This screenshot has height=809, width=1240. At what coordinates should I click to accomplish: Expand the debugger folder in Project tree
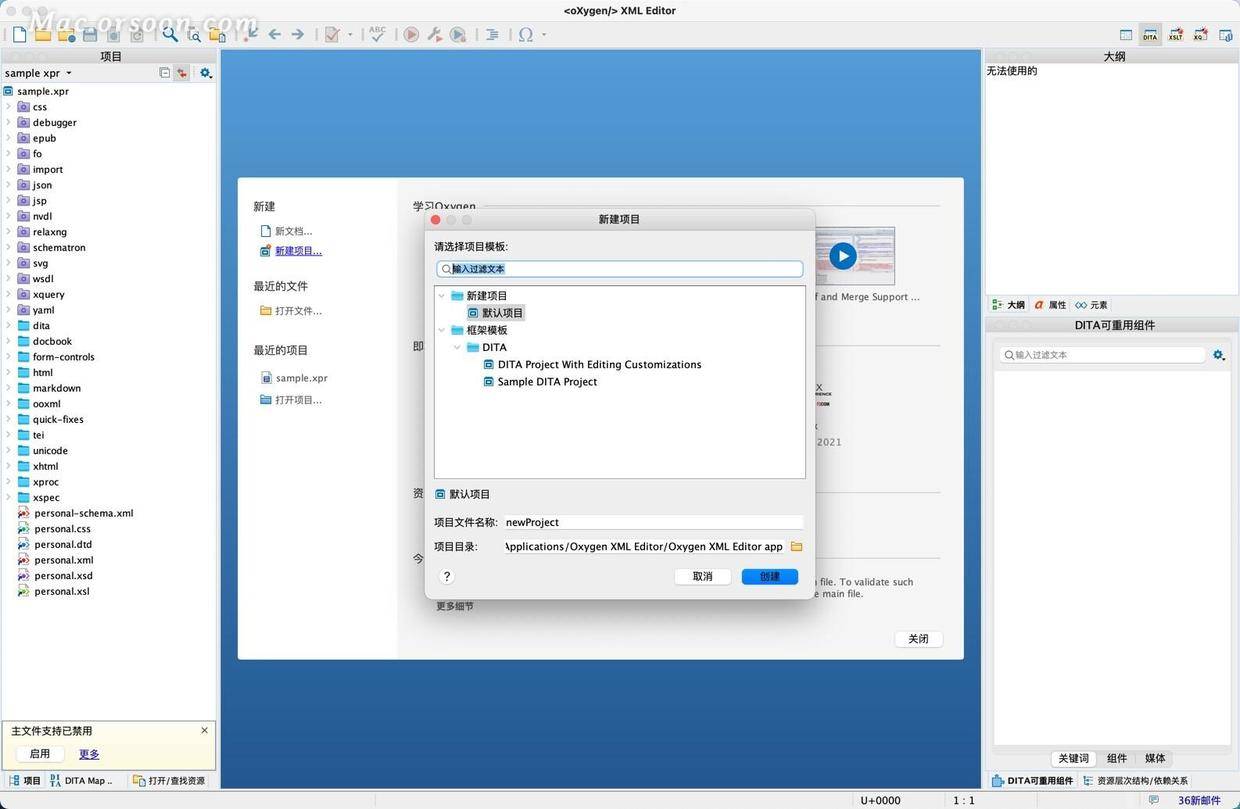coord(8,122)
